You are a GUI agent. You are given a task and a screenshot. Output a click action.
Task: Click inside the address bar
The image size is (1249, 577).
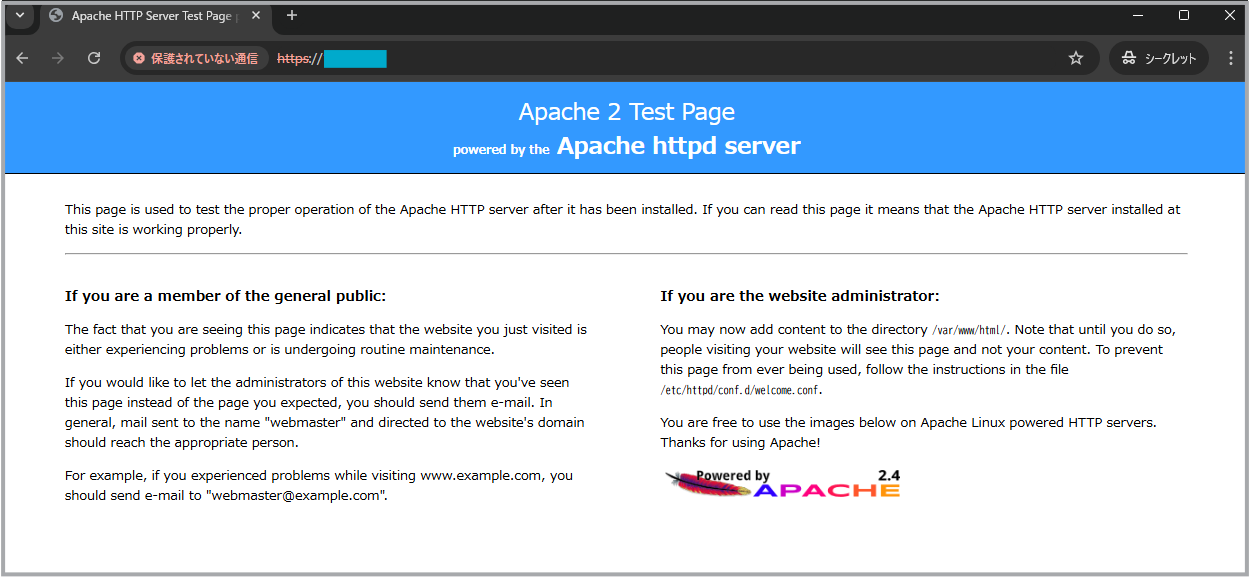pos(600,58)
